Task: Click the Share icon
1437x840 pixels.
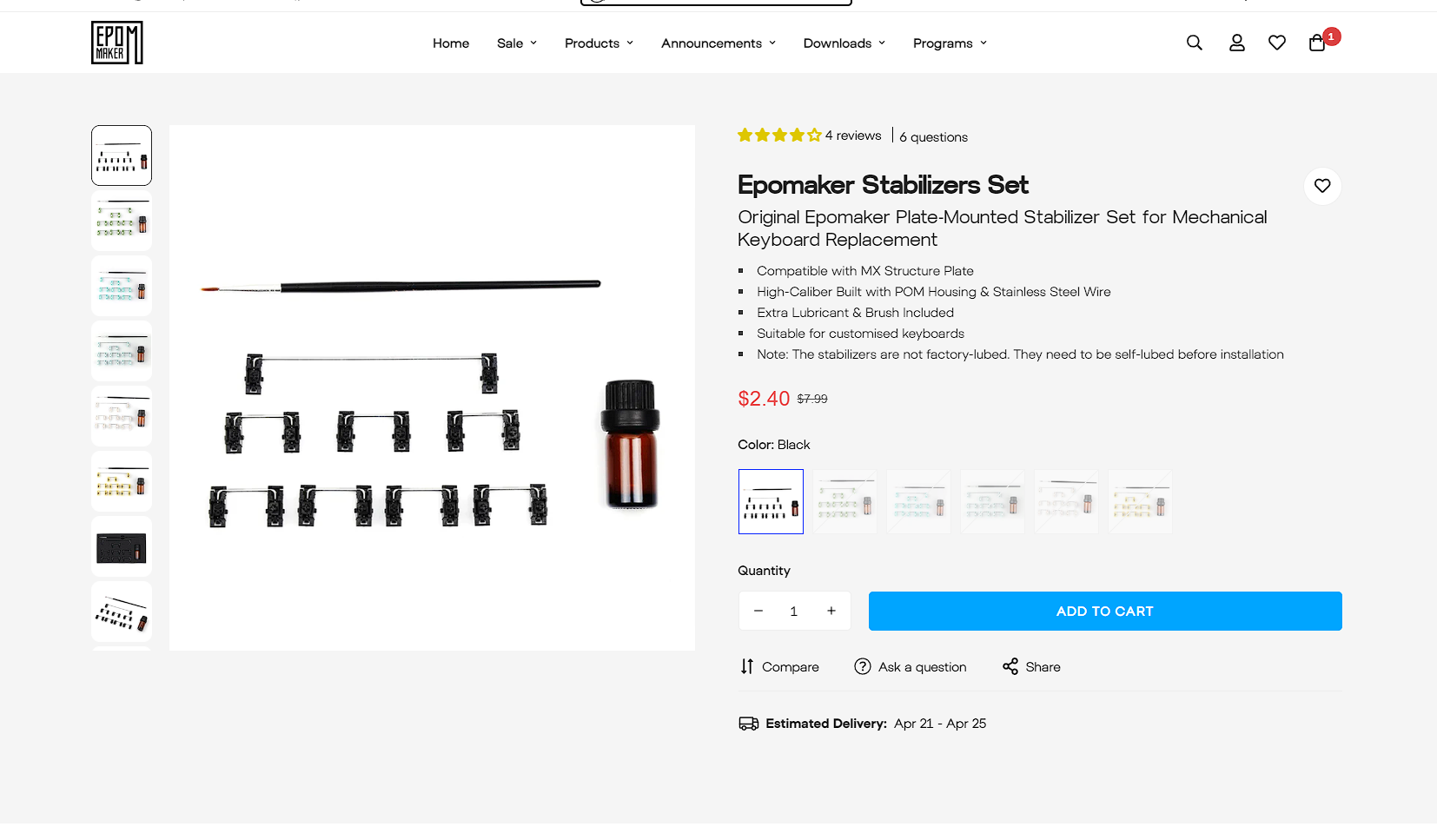Action: tap(1010, 666)
